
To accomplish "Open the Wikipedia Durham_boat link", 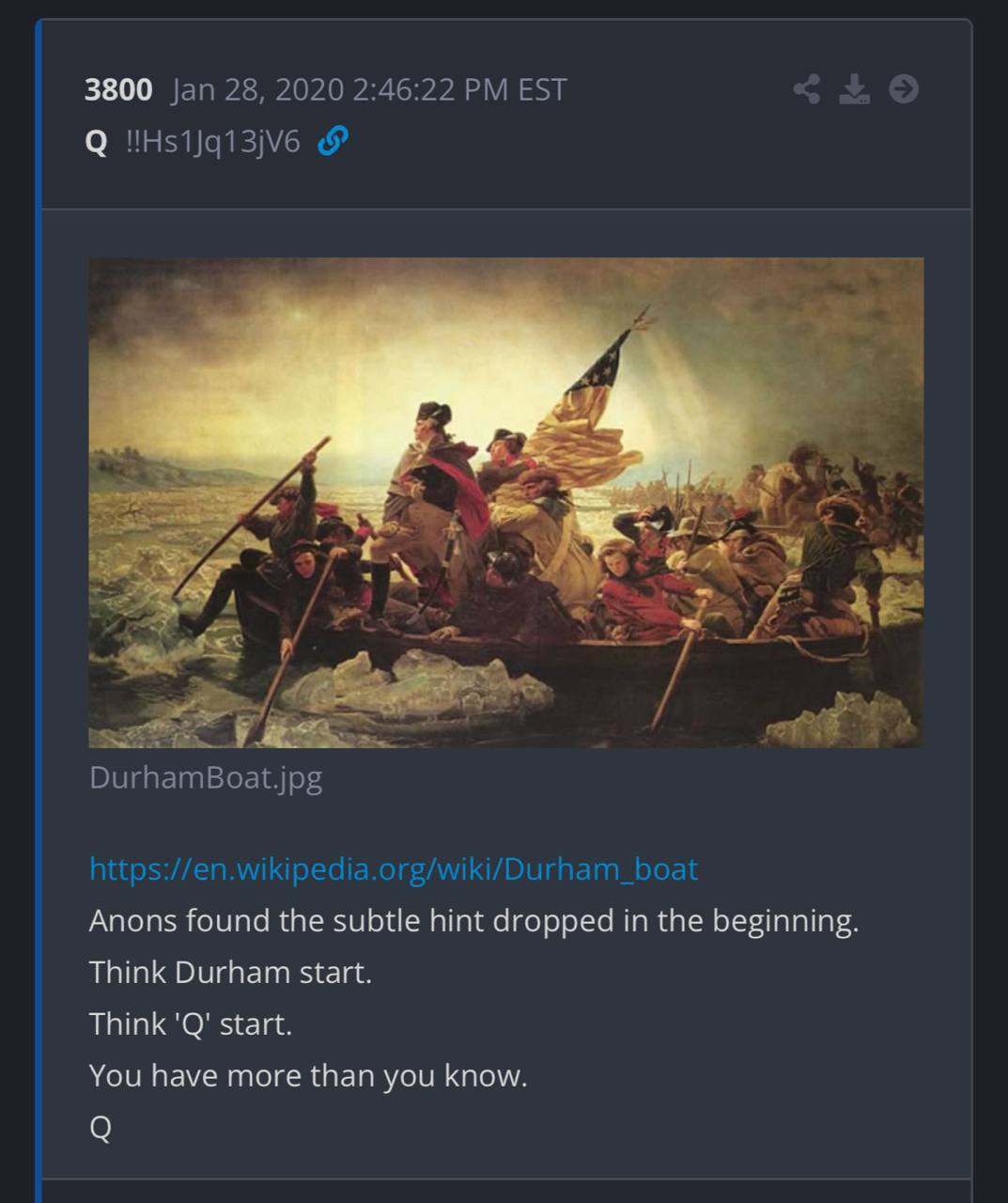I will [x=394, y=869].
